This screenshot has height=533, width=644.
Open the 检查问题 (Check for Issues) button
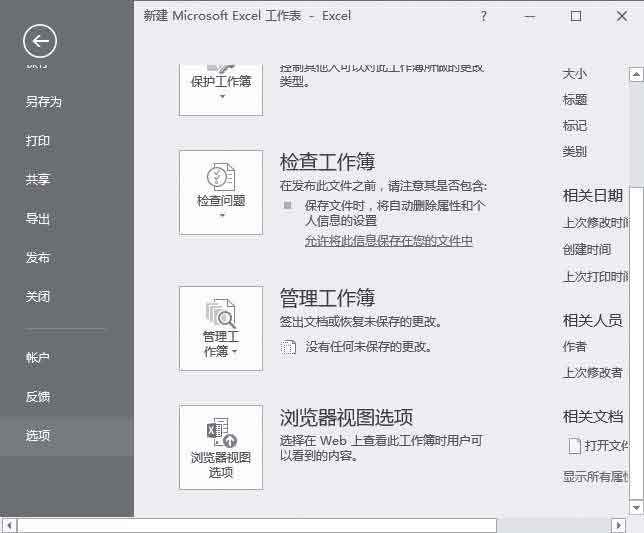coord(221,192)
